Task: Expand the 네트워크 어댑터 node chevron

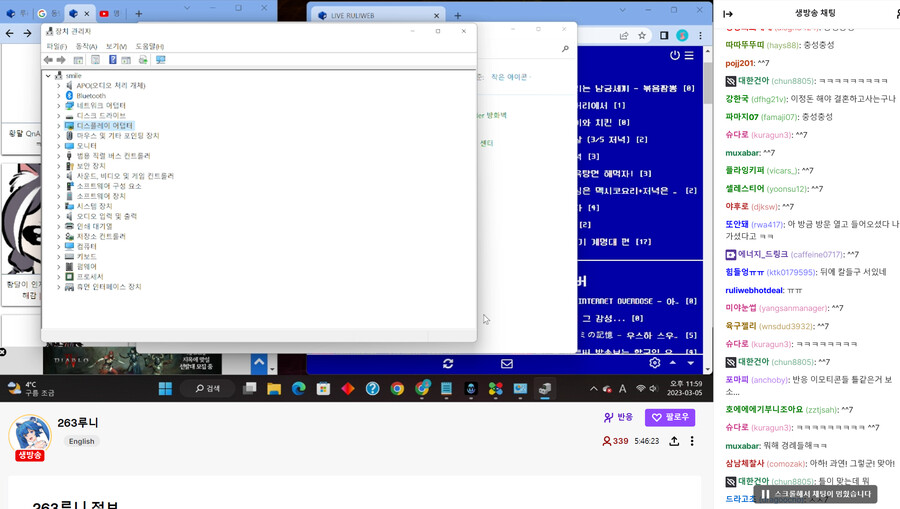Action: (59, 106)
